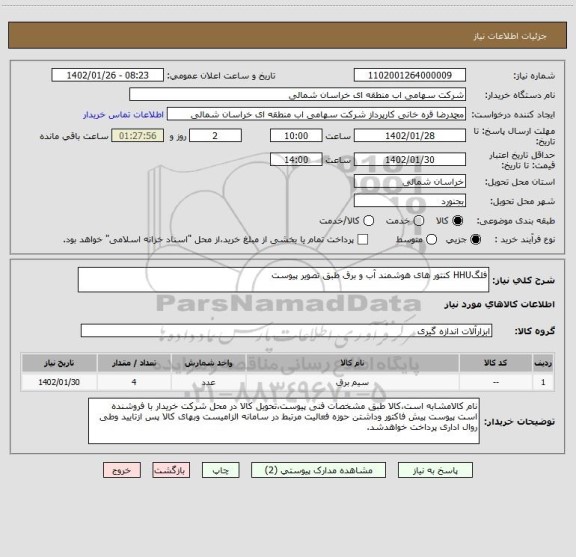Click the goods group field ابزارآلات اندازه گیری
This screenshot has width=576, height=557.
pos(287,331)
